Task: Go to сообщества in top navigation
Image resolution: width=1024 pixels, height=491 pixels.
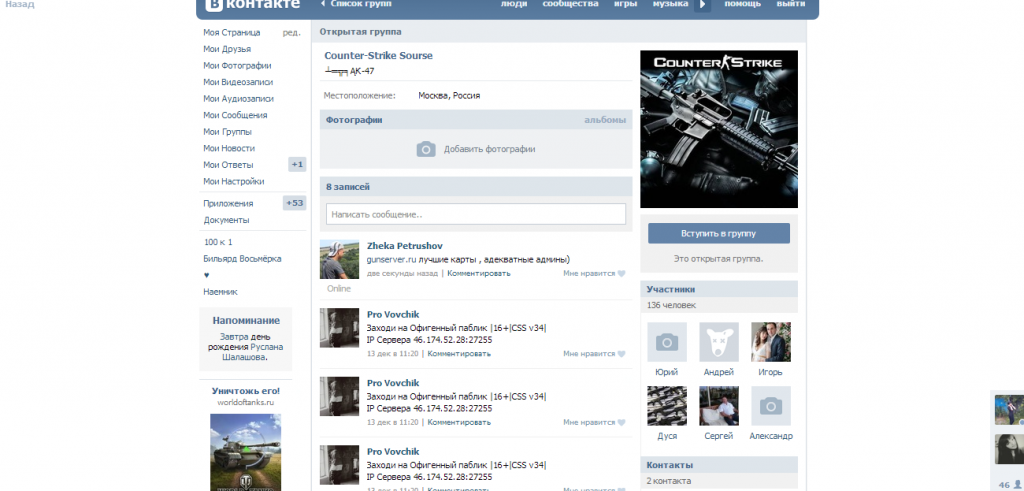Action: [x=571, y=5]
